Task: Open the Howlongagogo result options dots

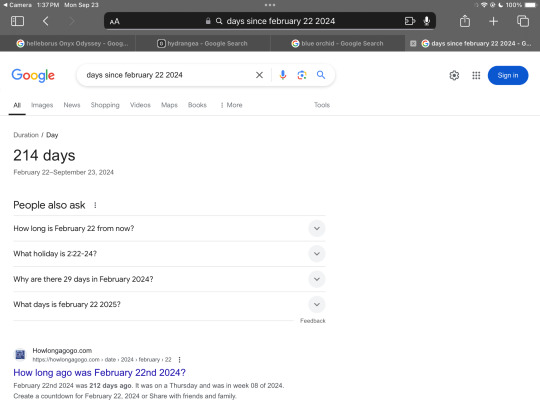Action: pyautogui.click(x=179, y=360)
